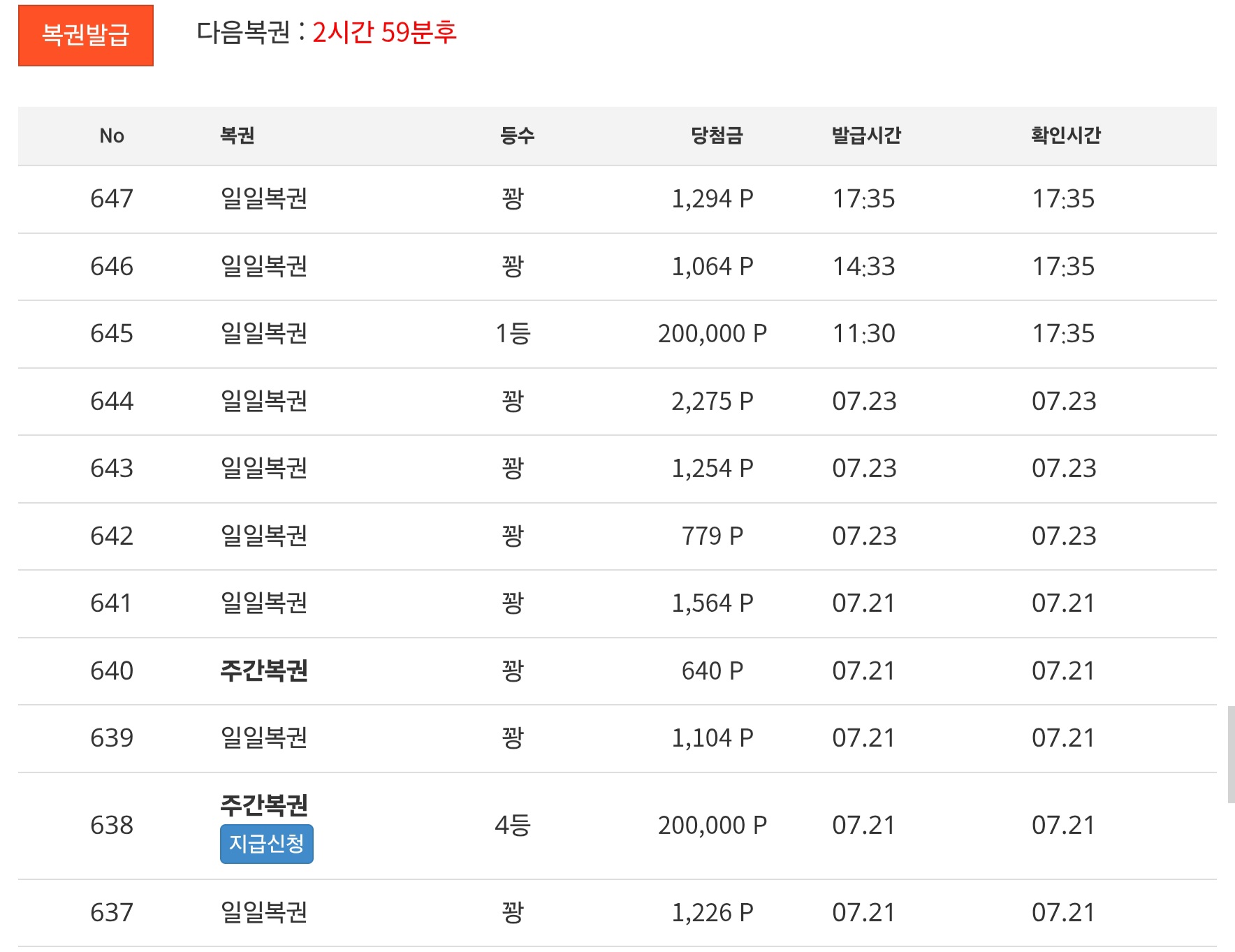The height and width of the screenshot is (952, 1235).
Task: Click the '1등' rank in row 645
Action: [x=513, y=334]
